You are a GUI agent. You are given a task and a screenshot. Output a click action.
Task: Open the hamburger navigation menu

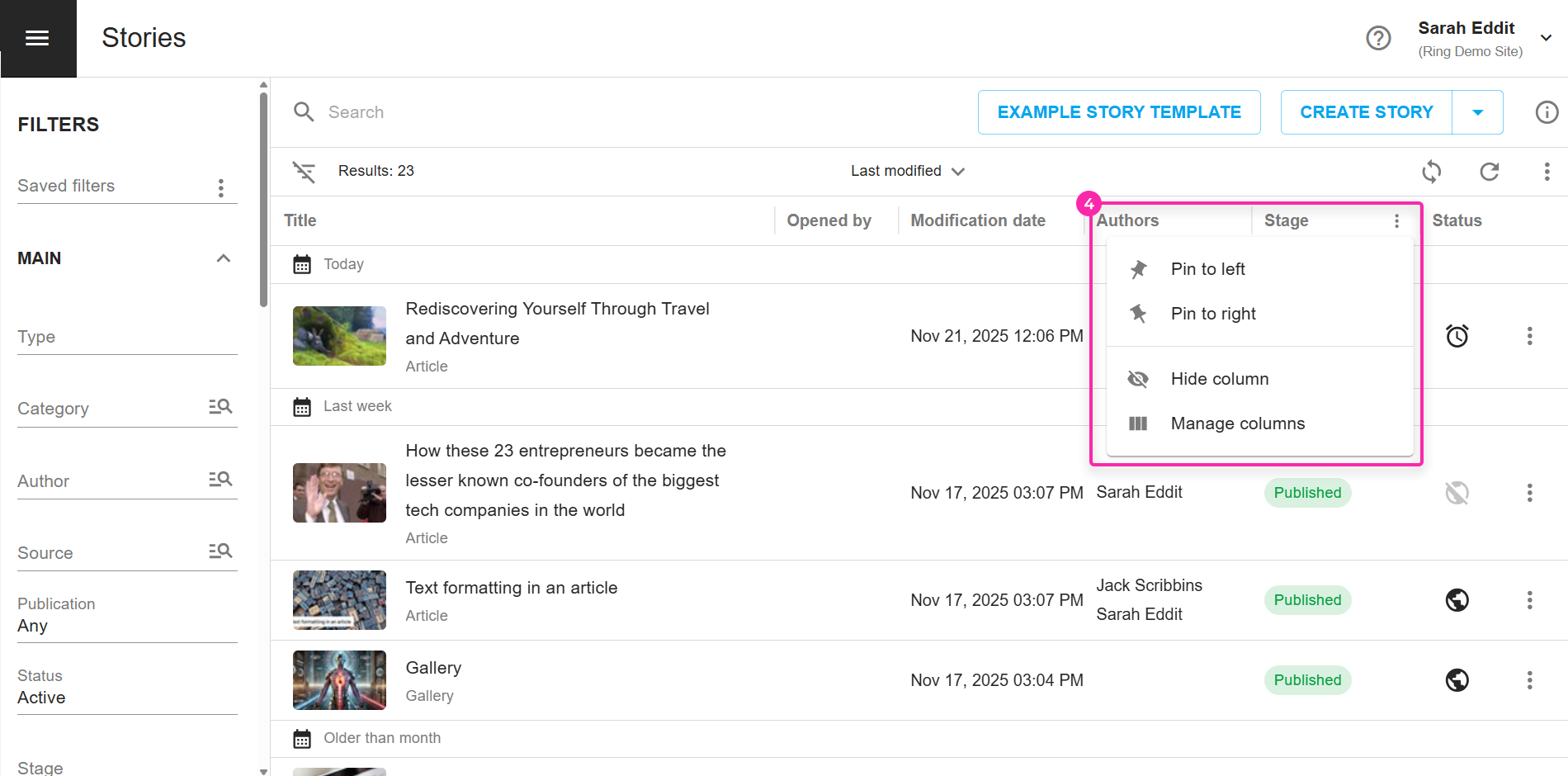[x=37, y=38]
